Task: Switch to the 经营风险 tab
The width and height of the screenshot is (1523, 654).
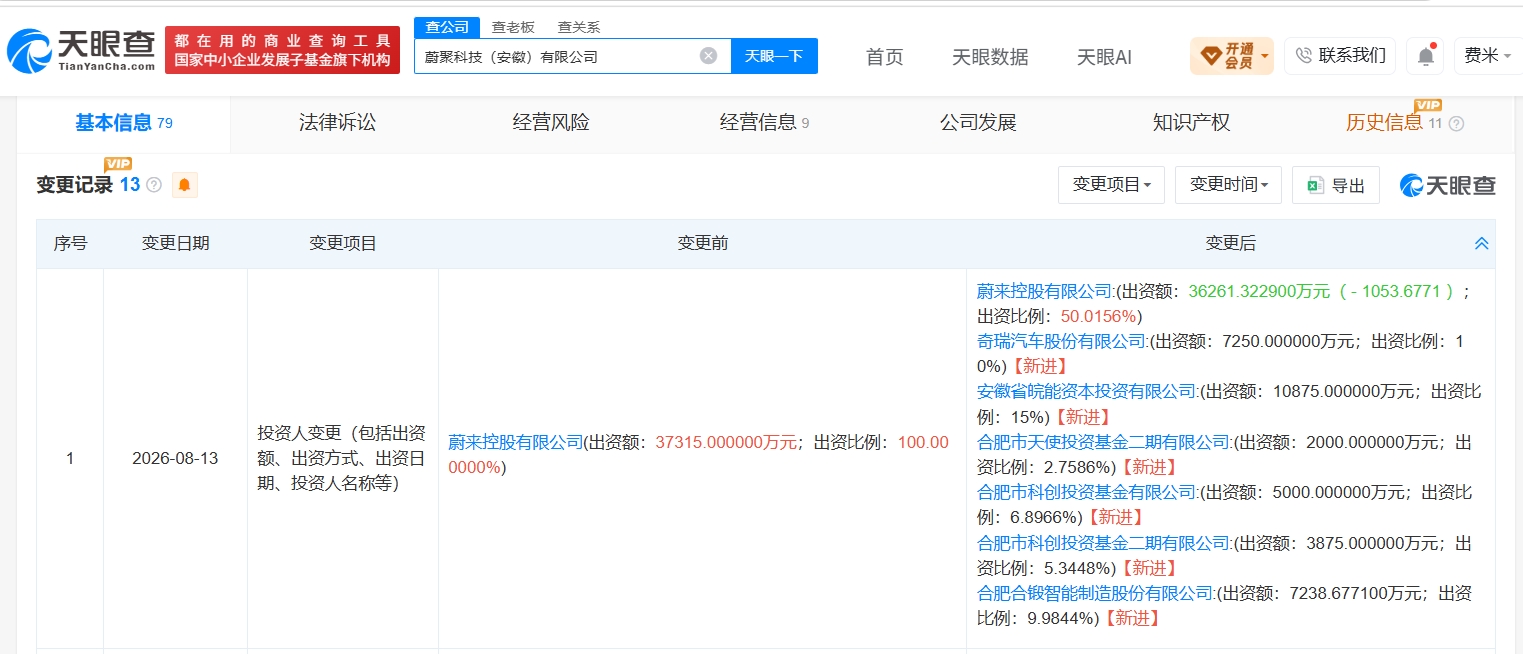Action: 551,123
